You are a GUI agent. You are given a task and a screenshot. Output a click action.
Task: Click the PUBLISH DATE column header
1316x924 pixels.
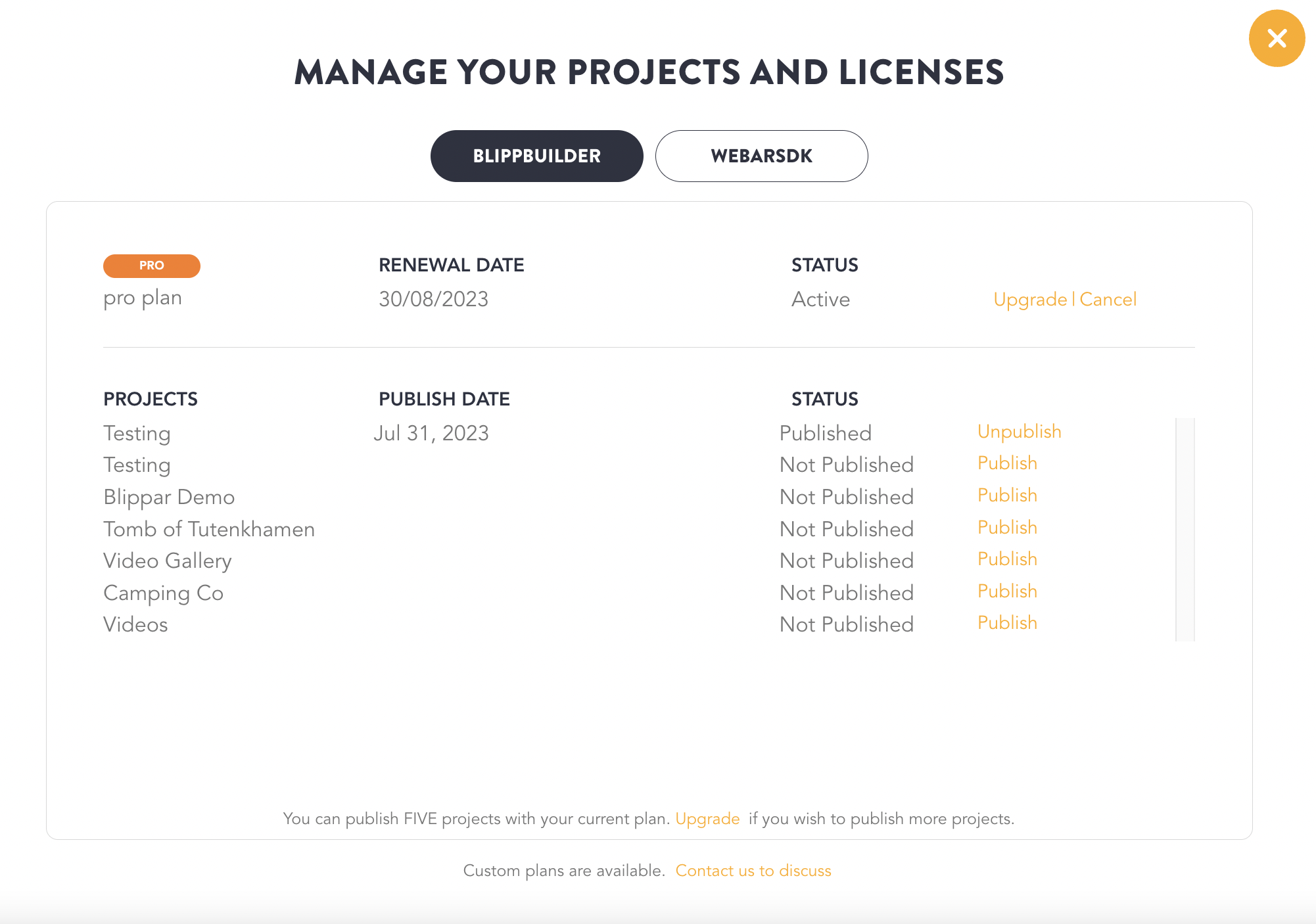pos(444,399)
